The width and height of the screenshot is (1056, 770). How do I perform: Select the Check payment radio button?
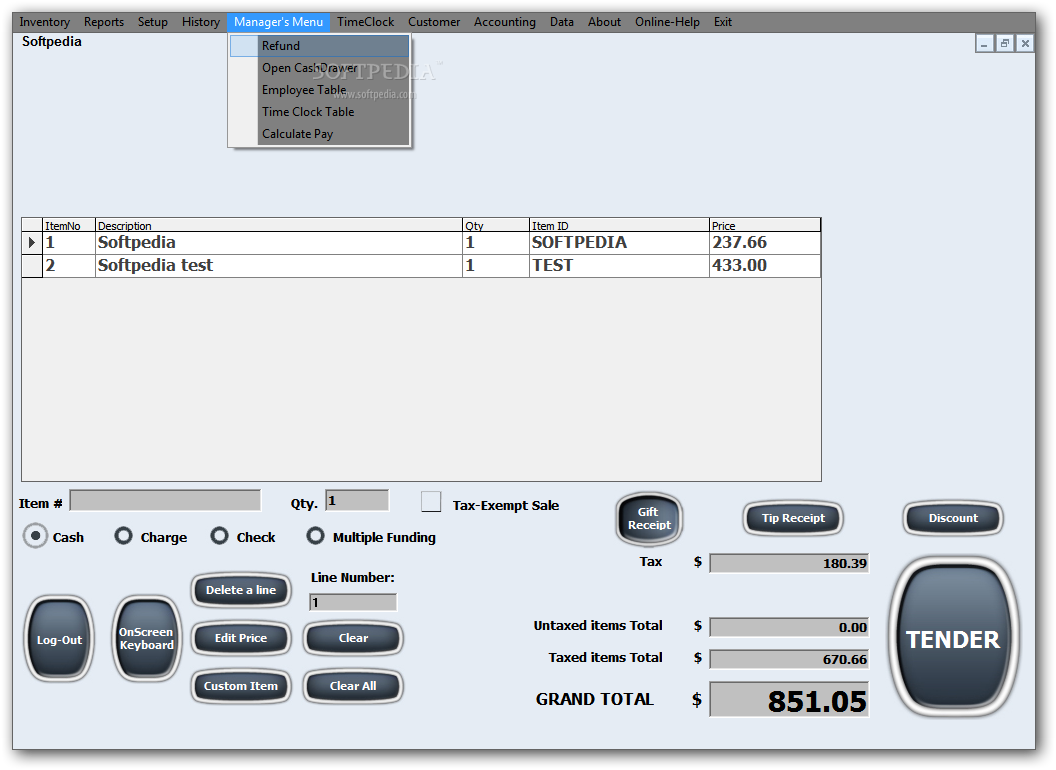tap(220, 536)
